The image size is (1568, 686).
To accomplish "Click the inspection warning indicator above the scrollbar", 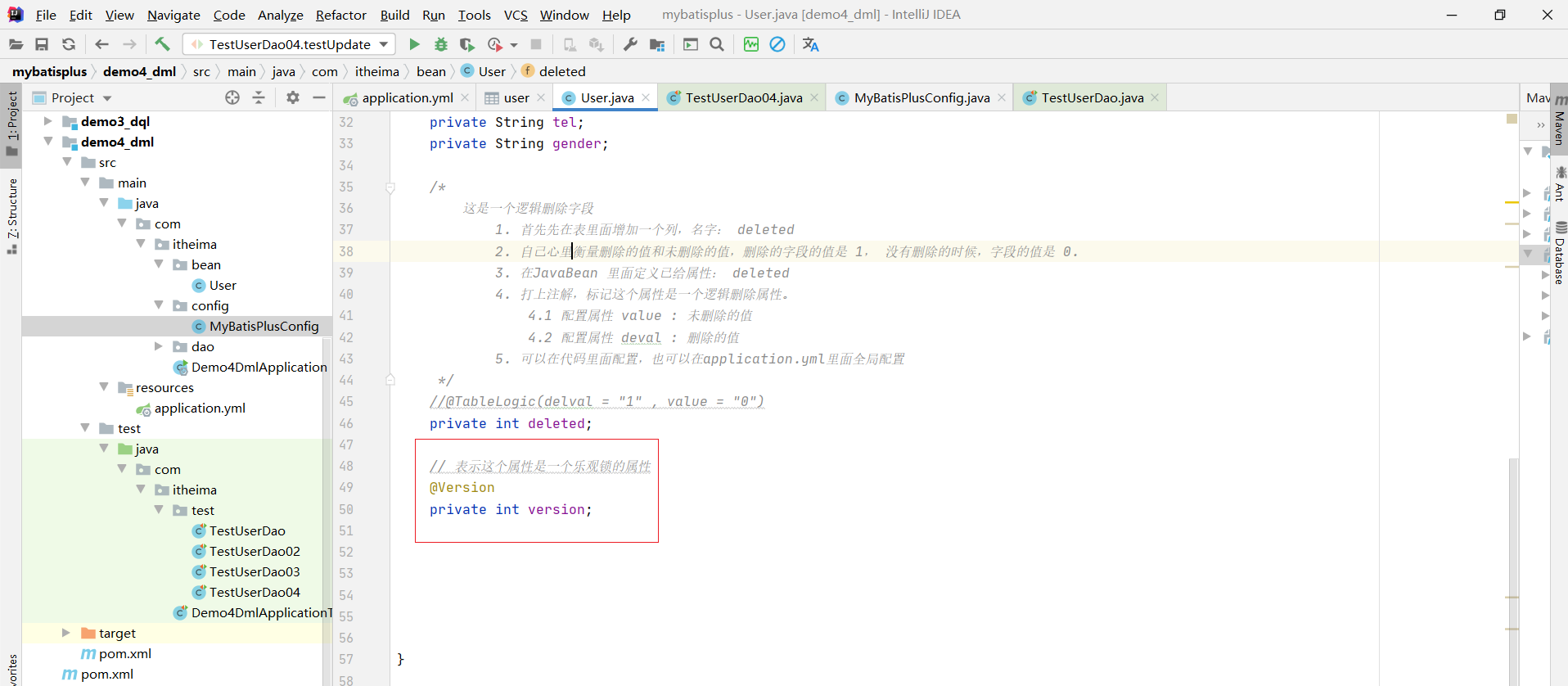I will 1512,120.
